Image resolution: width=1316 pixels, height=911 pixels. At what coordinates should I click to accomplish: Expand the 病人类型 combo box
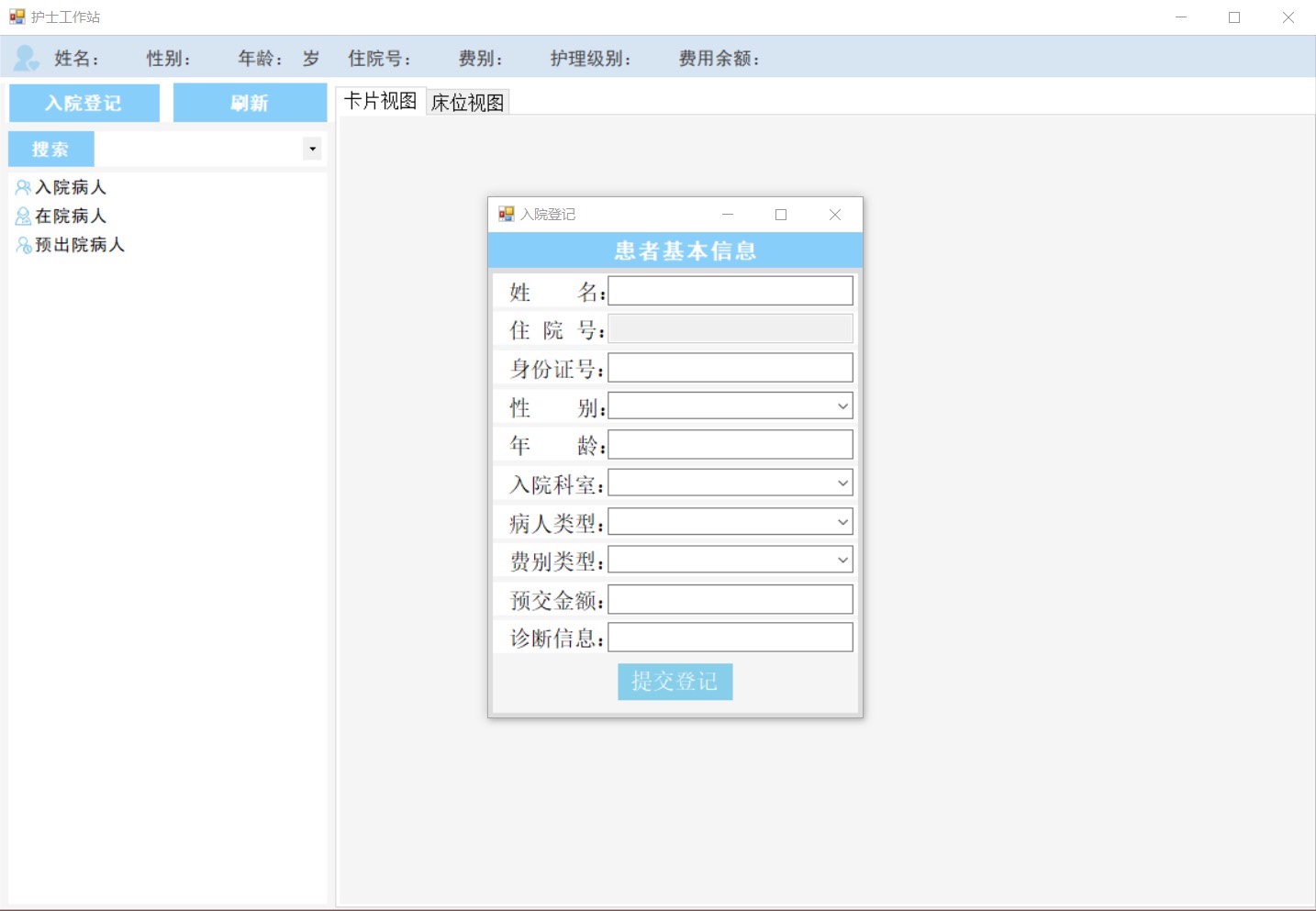842,522
